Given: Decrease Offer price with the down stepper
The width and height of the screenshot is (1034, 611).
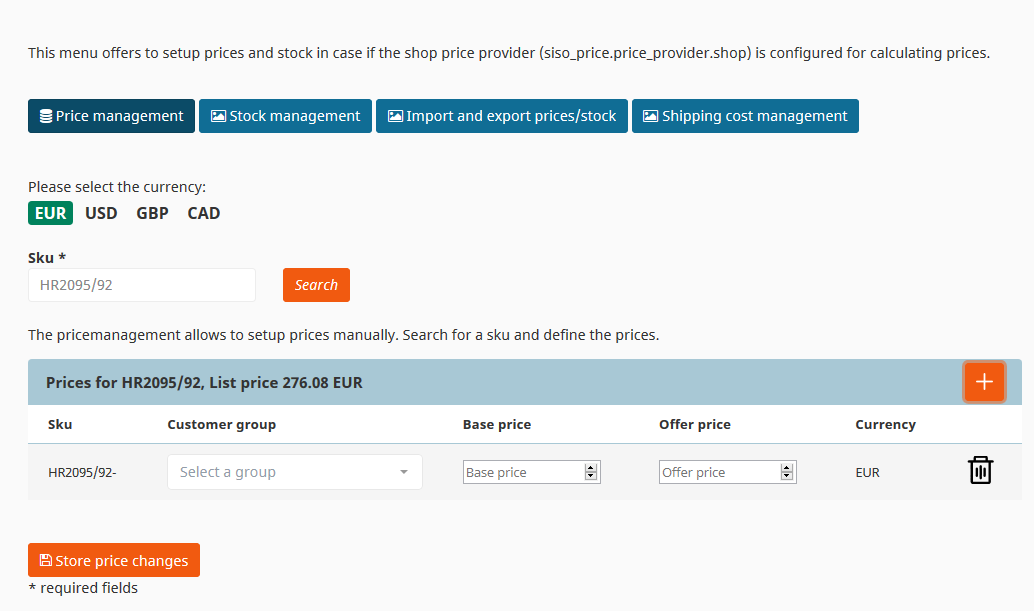Looking at the screenshot, I should [x=787, y=476].
